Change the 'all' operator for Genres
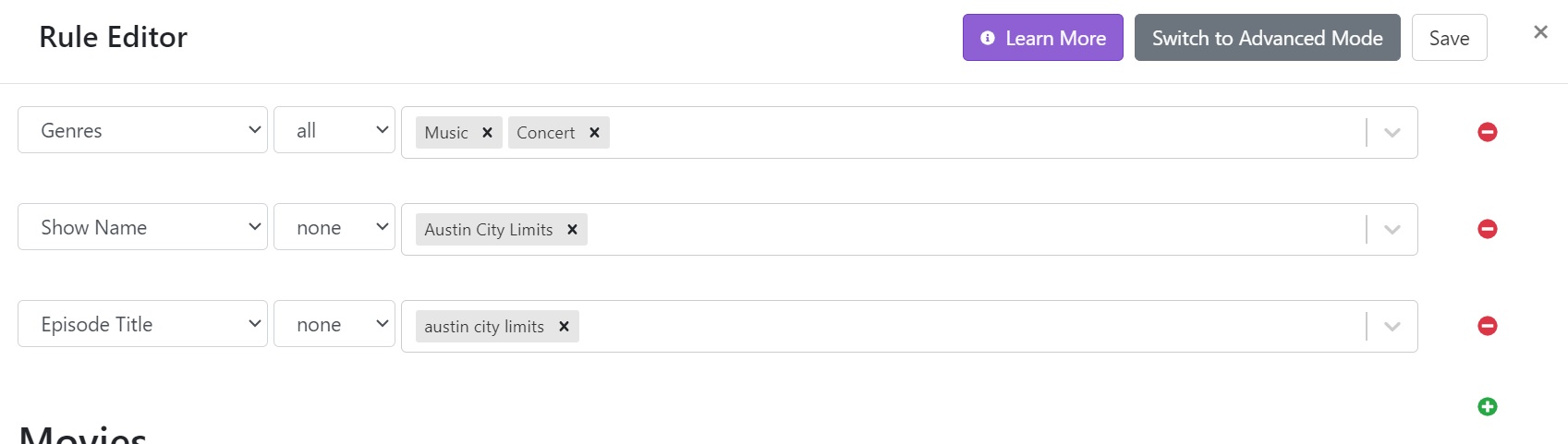 click(x=334, y=130)
